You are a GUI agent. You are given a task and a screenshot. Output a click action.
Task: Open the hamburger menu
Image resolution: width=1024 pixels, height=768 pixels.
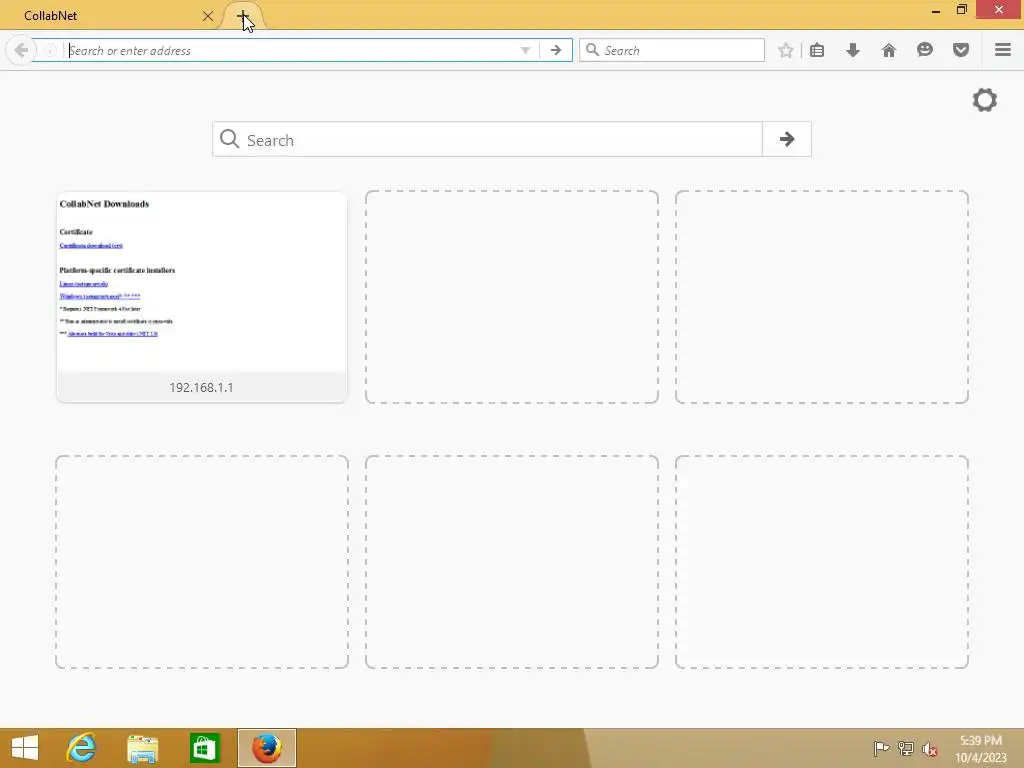tap(1003, 50)
